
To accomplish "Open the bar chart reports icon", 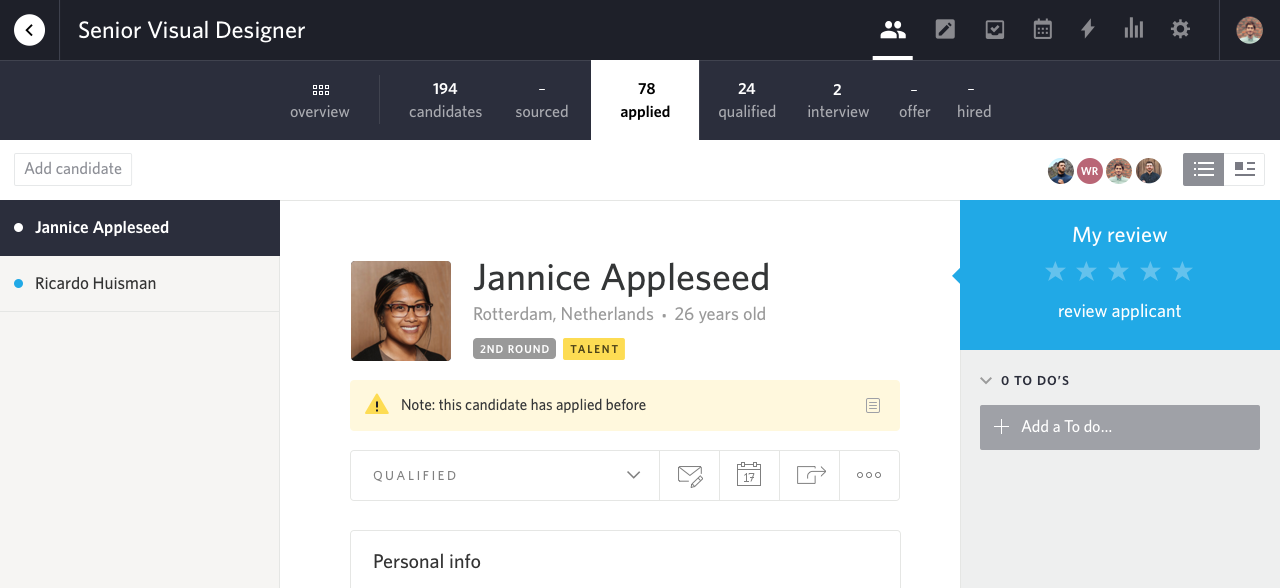I will [1133, 29].
